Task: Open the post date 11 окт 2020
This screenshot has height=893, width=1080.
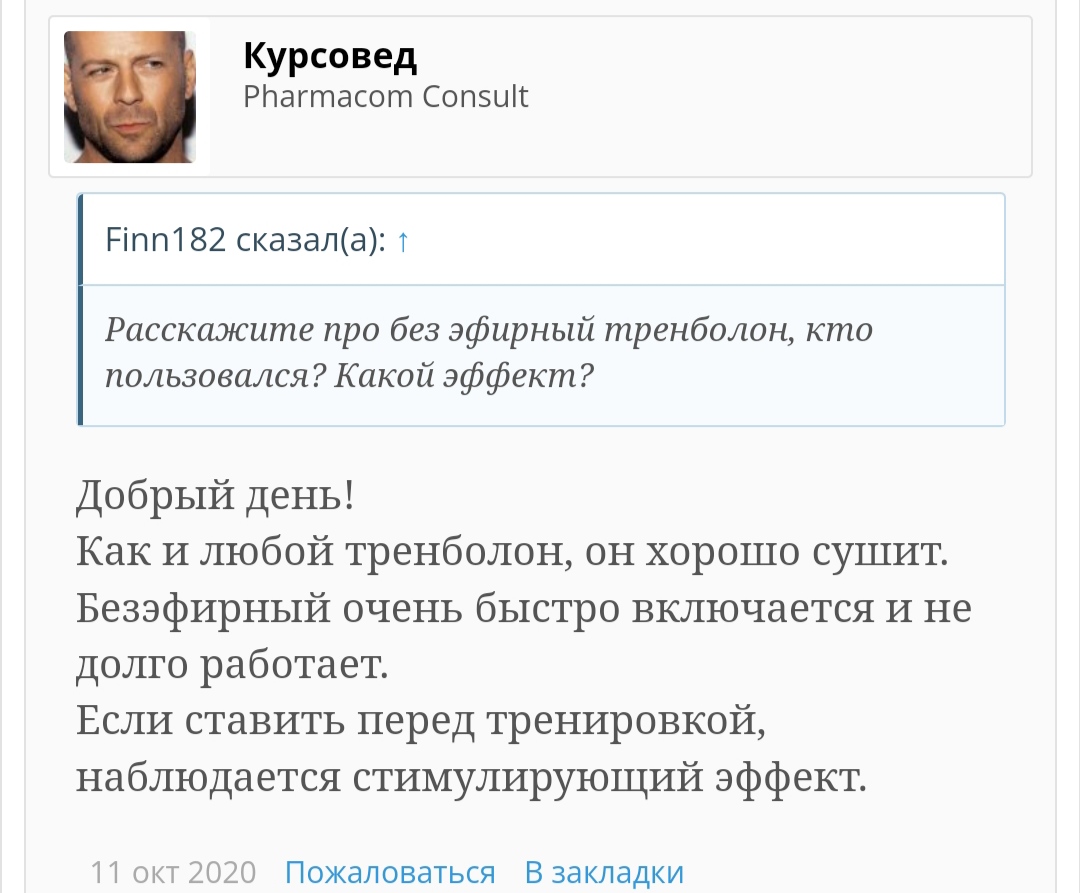Action: (174, 872)
